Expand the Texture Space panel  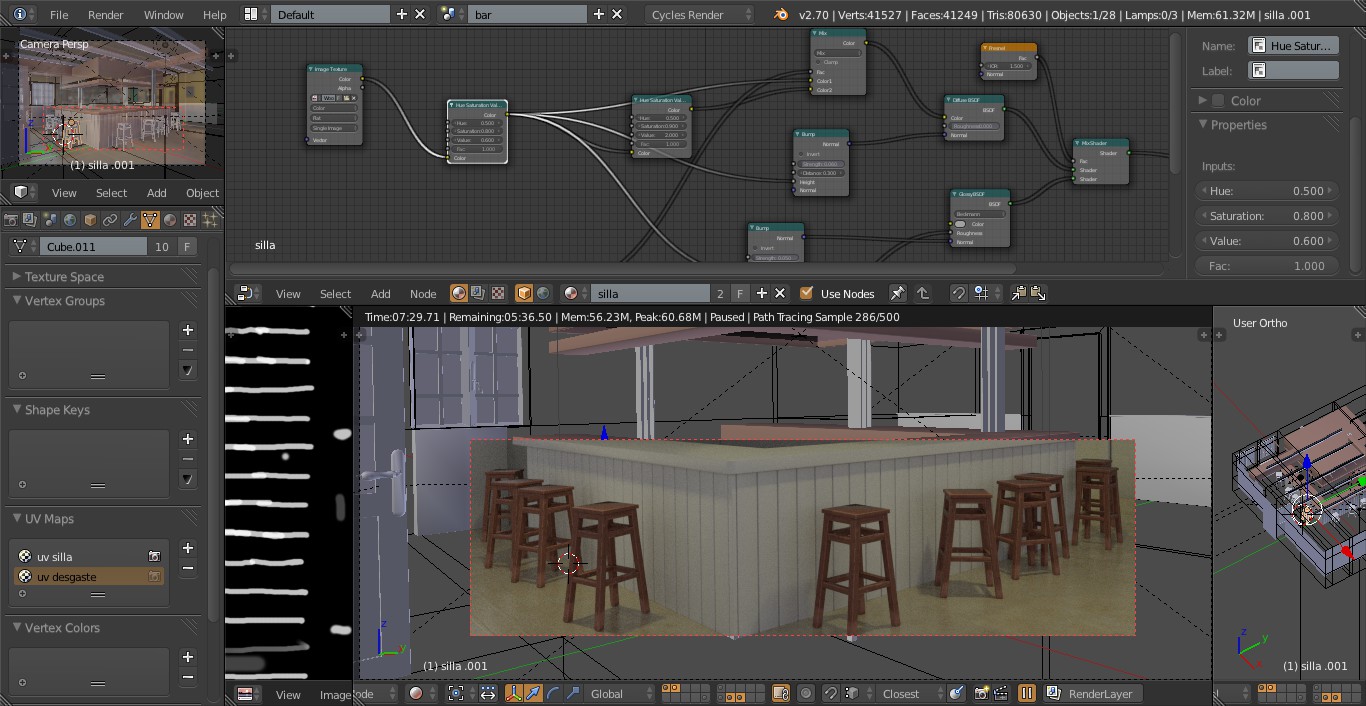click(17, 277)
